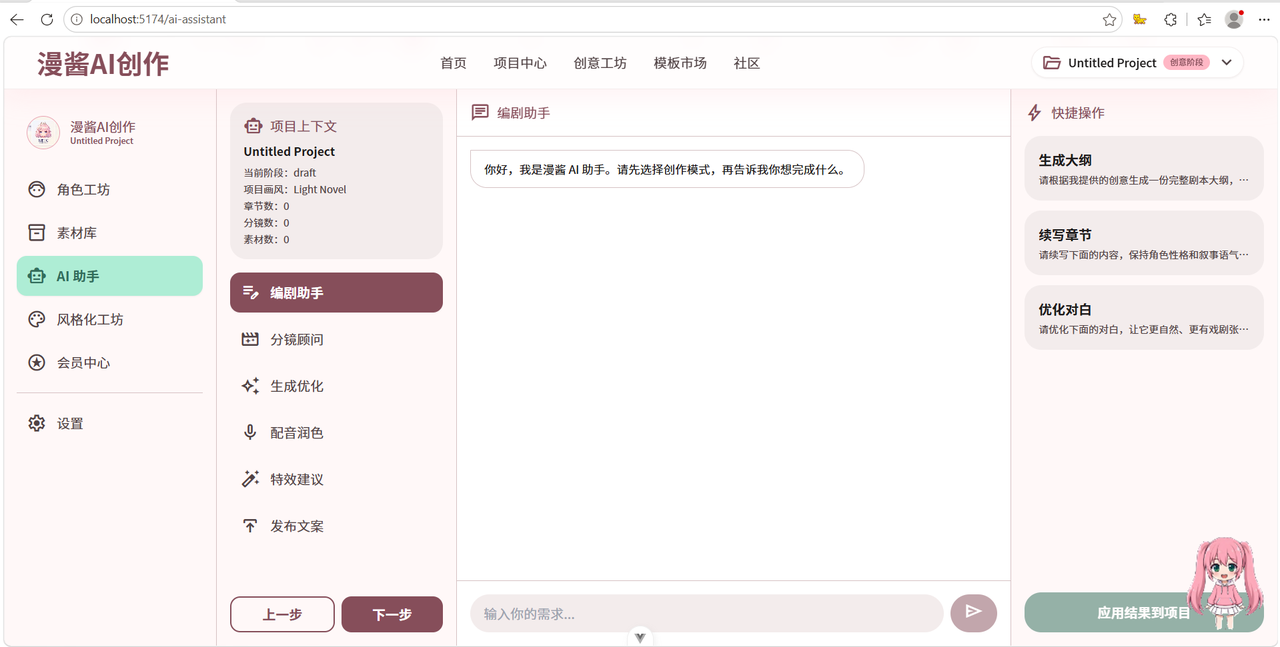The height and width of the screenshot is (647, 1280).
Task: Focus the 输入你的需求 input field
Action: coord(707,613)
